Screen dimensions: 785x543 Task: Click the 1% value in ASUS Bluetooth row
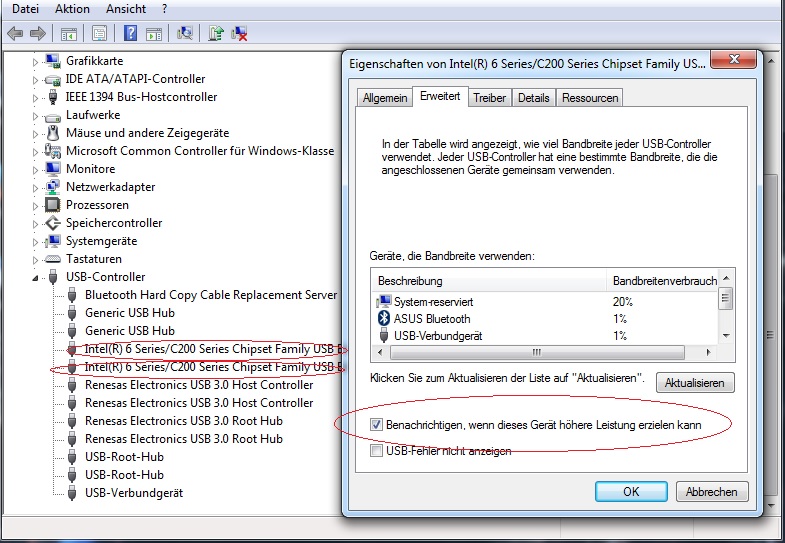click(619, 319)
